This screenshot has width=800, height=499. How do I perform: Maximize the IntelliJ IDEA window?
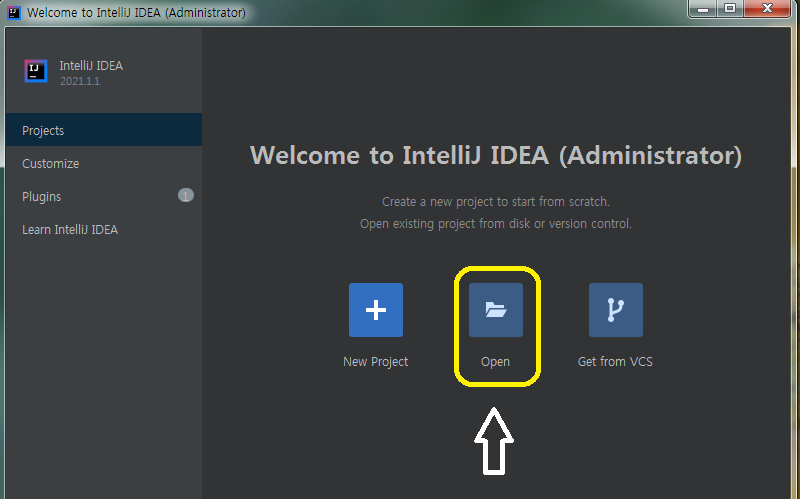730,9
